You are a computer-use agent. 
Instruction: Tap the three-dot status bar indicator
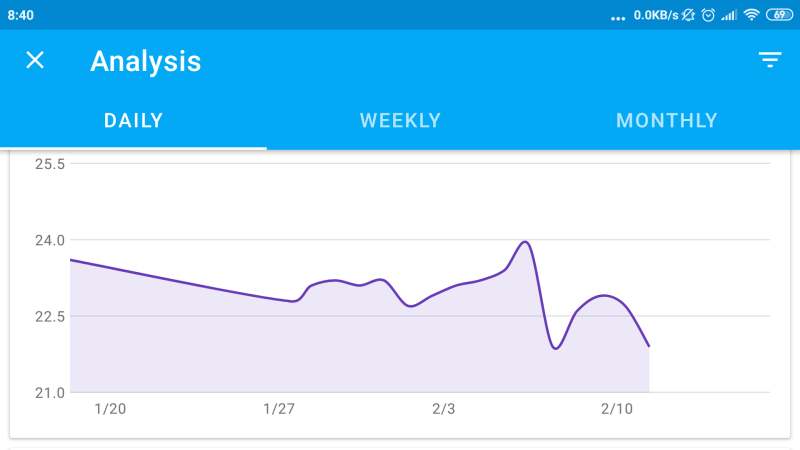click(x=617, y=17)
